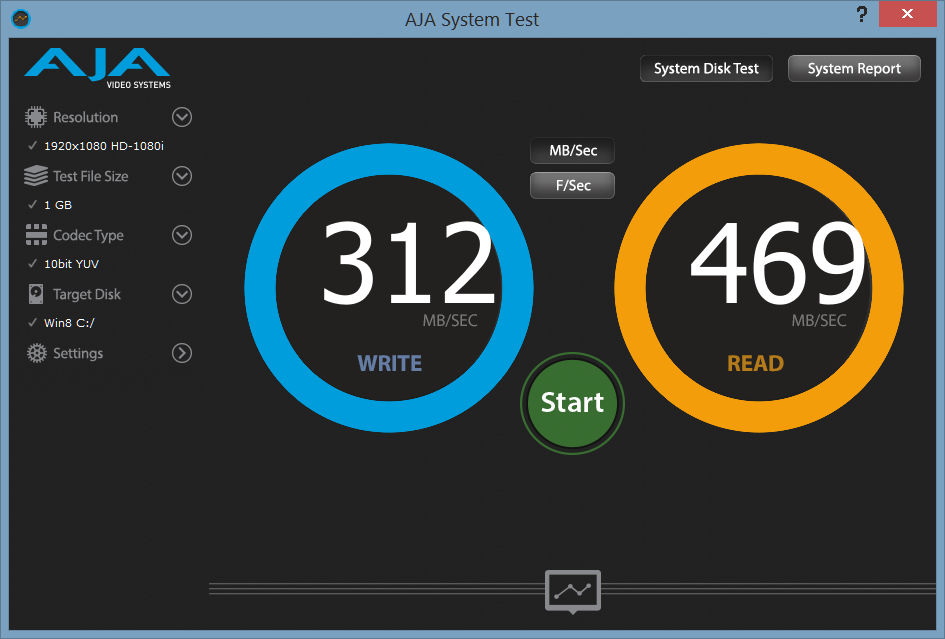Click the Settings label
Screen dimensions: 945x639
click(x=78, y=353)
